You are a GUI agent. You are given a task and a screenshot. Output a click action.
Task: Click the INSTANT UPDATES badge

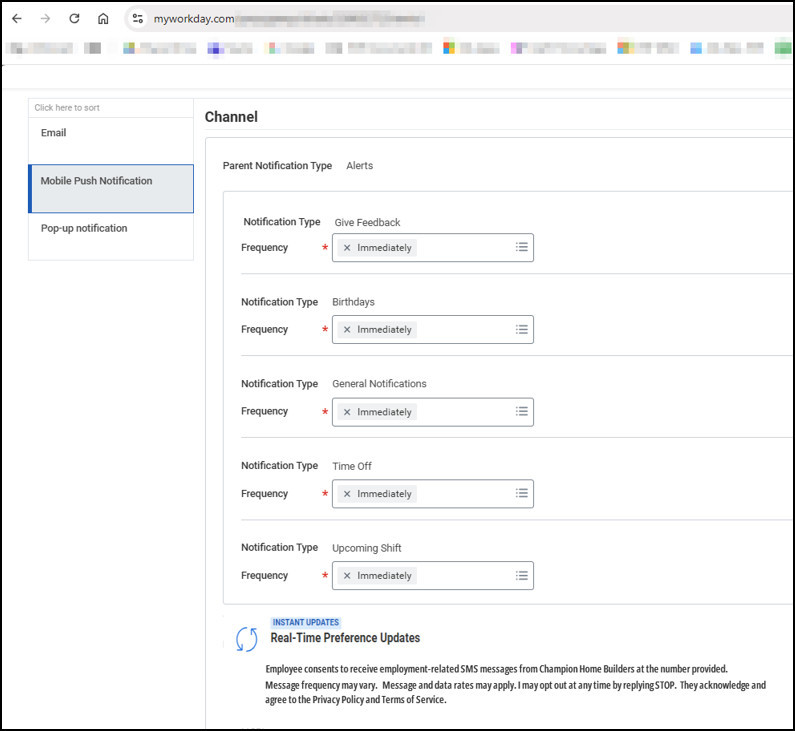pyautogui.click(x=306, y=623)
